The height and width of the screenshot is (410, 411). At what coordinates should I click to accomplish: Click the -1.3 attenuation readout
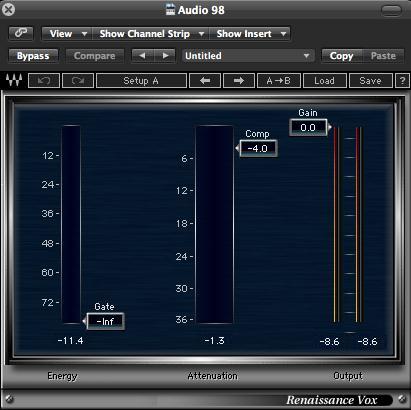214,341
